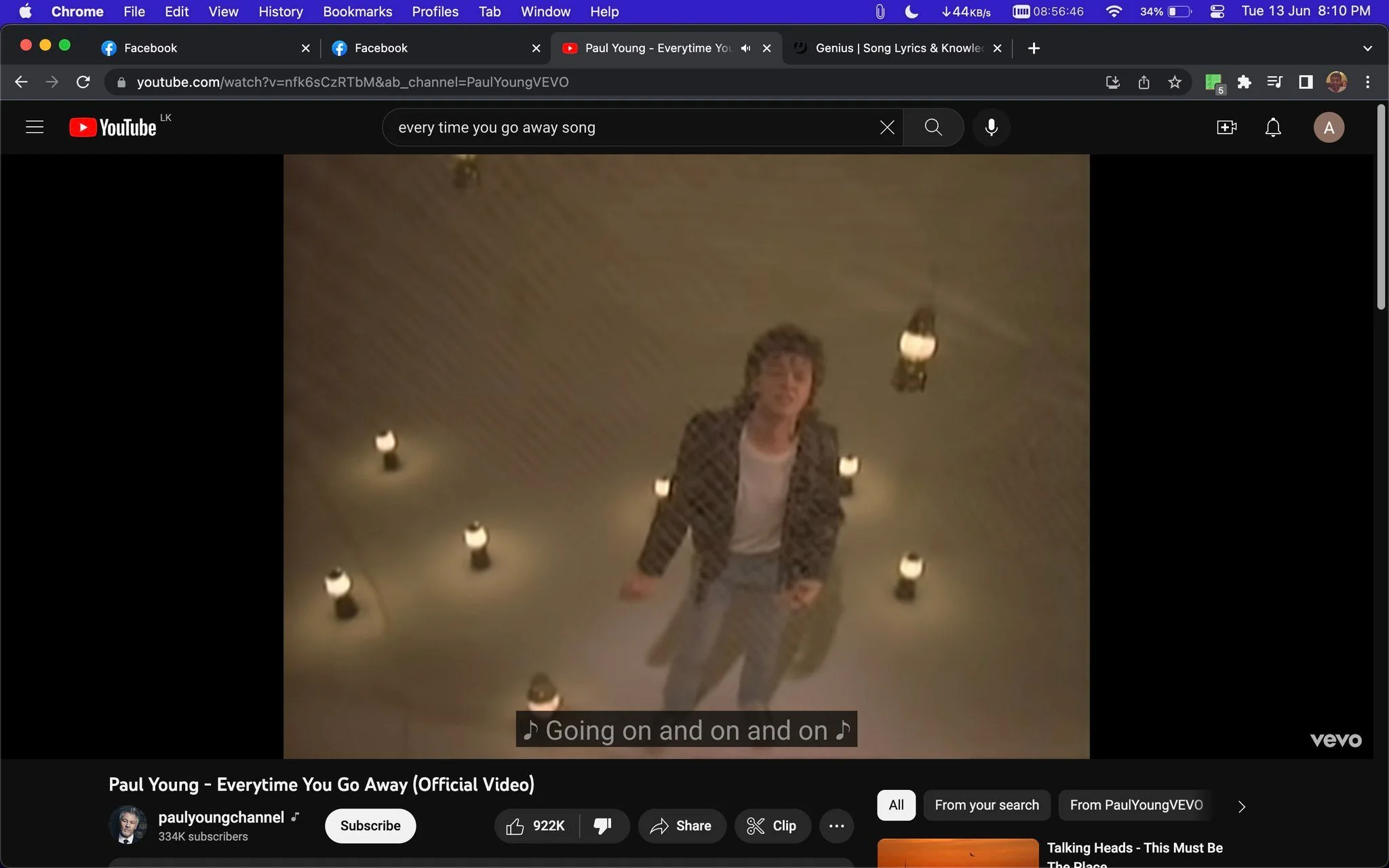Image resolution: width=1389 pixels, height=868 pixels.
Task: Select From PaulYoungVEVO chip
Action: click(x=1136, y=805)
